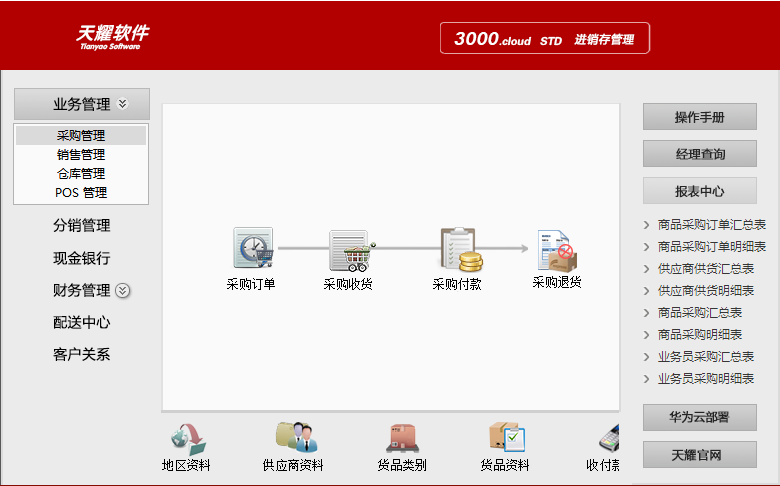Image resolution: width=780 pixels, height=486 pixels.
Task: Click the 采购收货 shopping cart icon
Action: coord(349,250)
